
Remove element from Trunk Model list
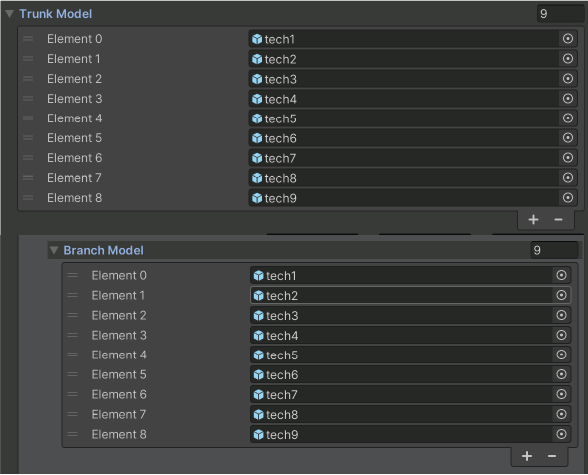pyautogui.click(x=558, y=220)
